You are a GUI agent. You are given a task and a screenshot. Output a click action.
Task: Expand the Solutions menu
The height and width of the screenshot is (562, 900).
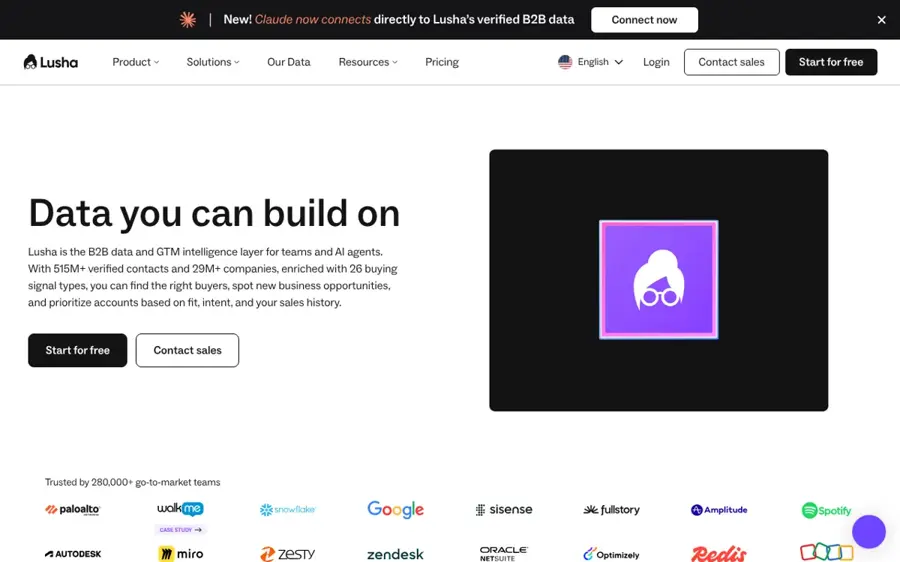(213, 62)
